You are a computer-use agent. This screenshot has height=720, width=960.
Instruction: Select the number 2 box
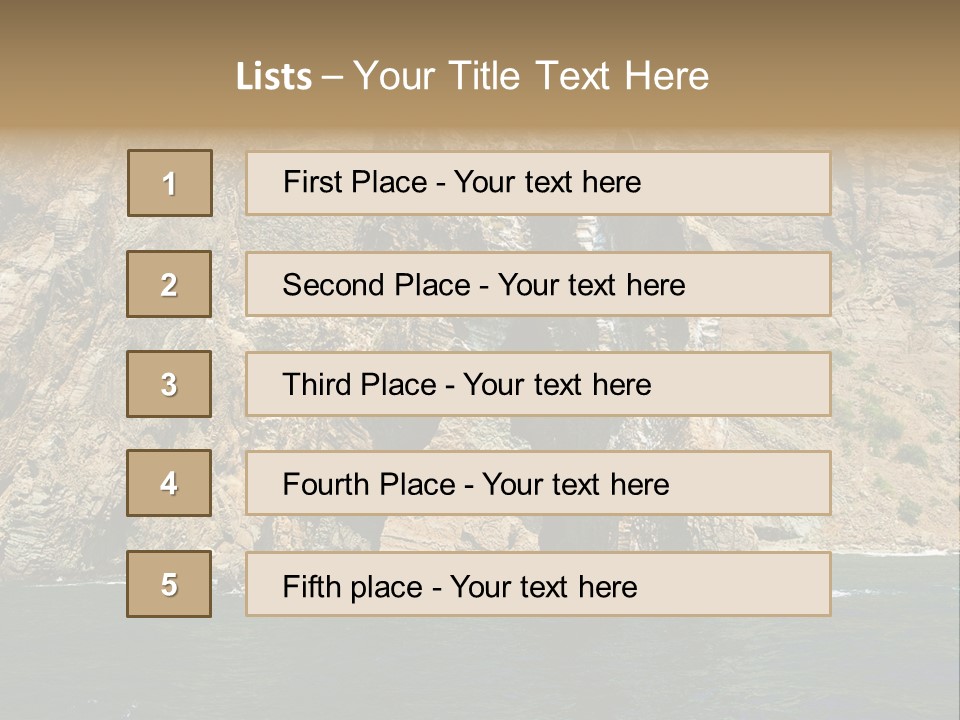tap(170, 285)
